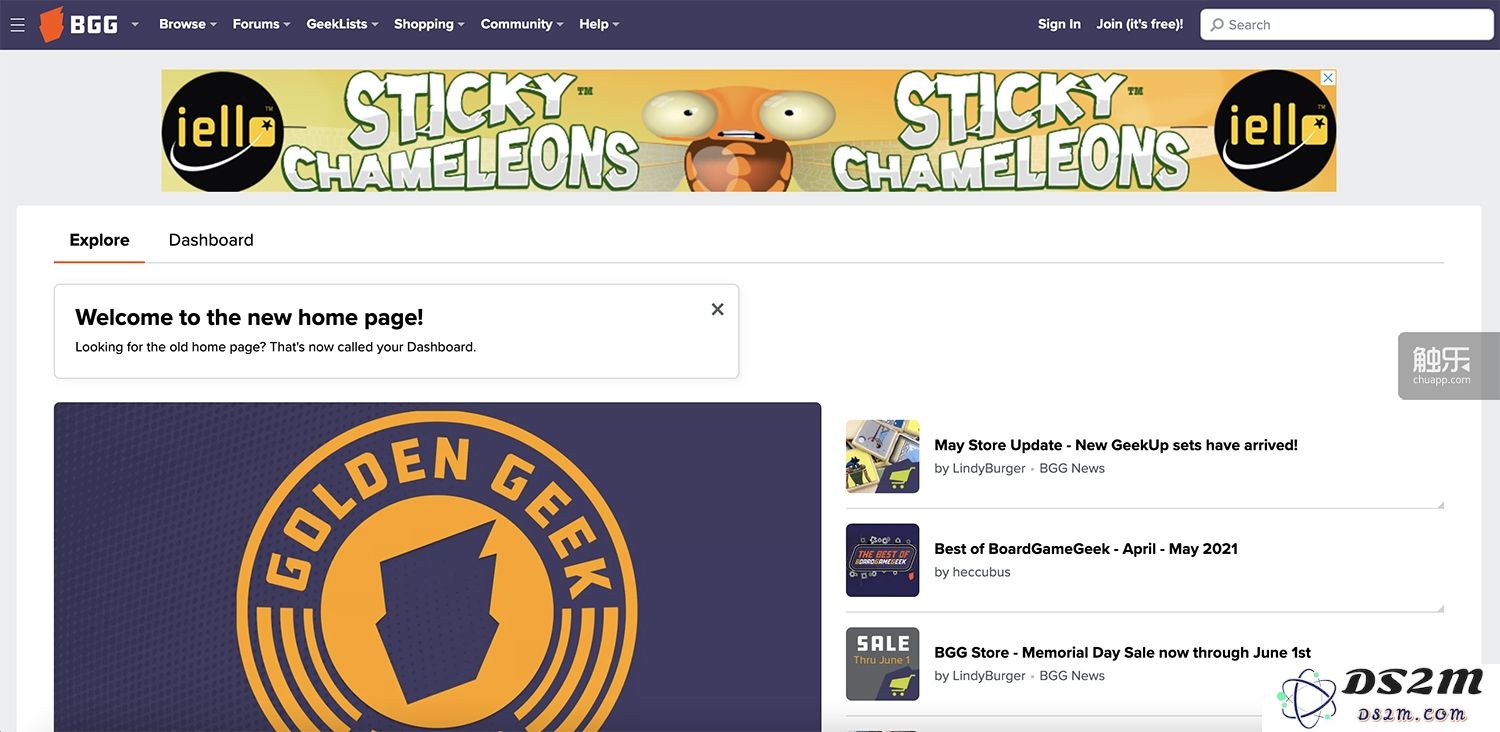The width and height of the screenshot is (1500, 732).
Task: Close the Sticky Chameleons ad
Action: tap(1328, 78)
